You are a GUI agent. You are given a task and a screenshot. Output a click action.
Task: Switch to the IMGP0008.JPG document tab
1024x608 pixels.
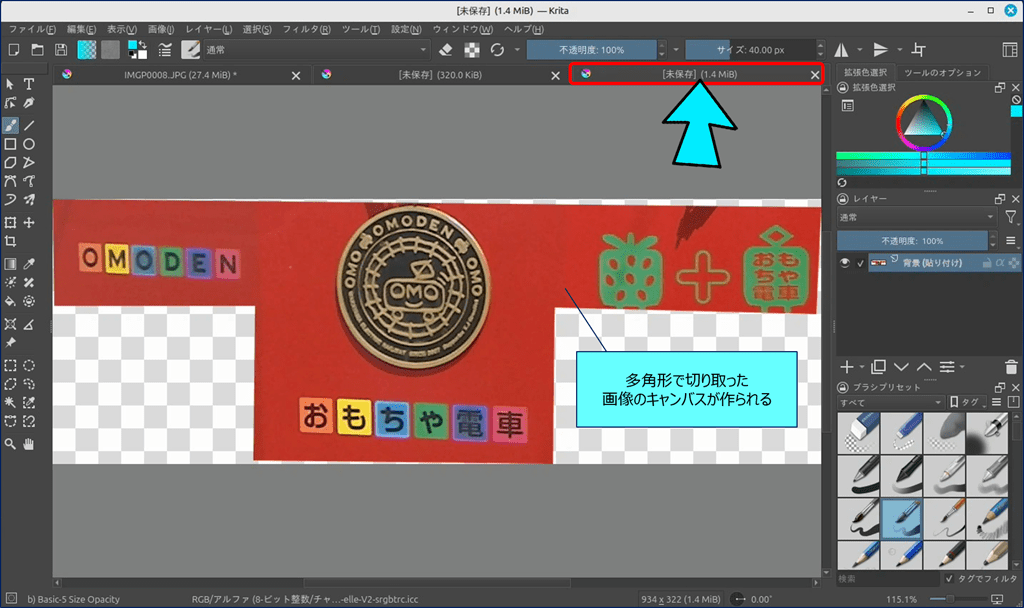(x=173, y=74)
